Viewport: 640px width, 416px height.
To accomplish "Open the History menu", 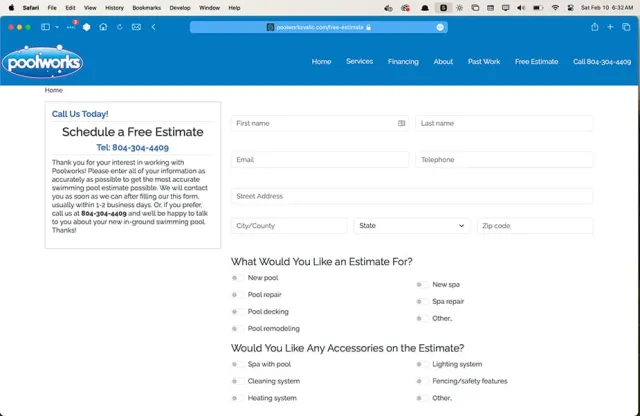I will click(114, 8).
